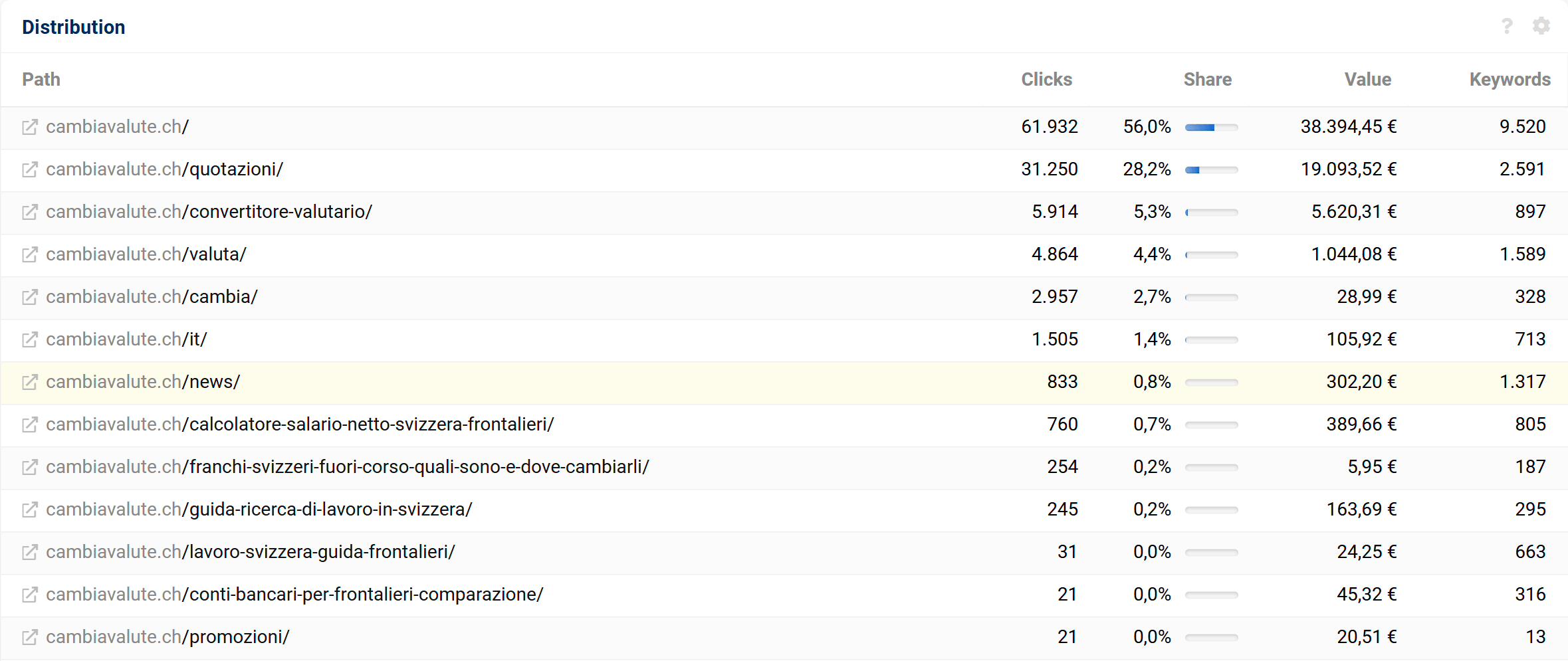
Task: Click the help question mark icon
Action: (x=1507, y=26)
